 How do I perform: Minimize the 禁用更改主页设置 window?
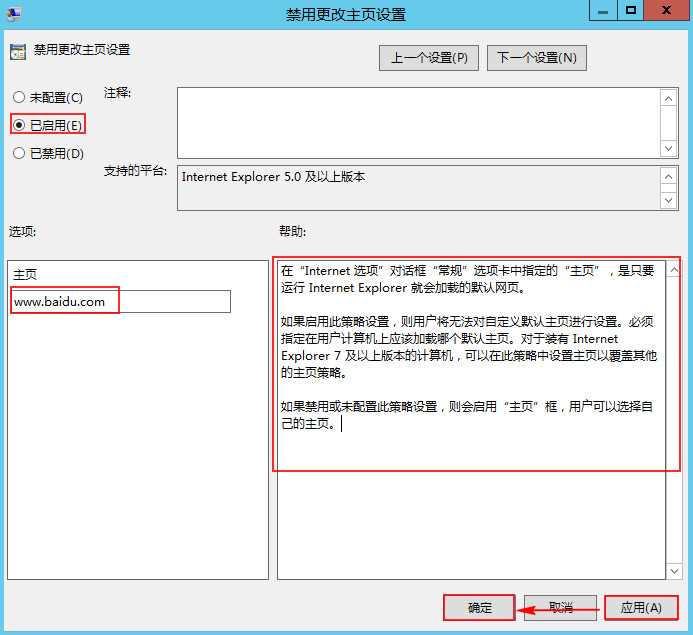pyautogui.click(x=603, y=11)
